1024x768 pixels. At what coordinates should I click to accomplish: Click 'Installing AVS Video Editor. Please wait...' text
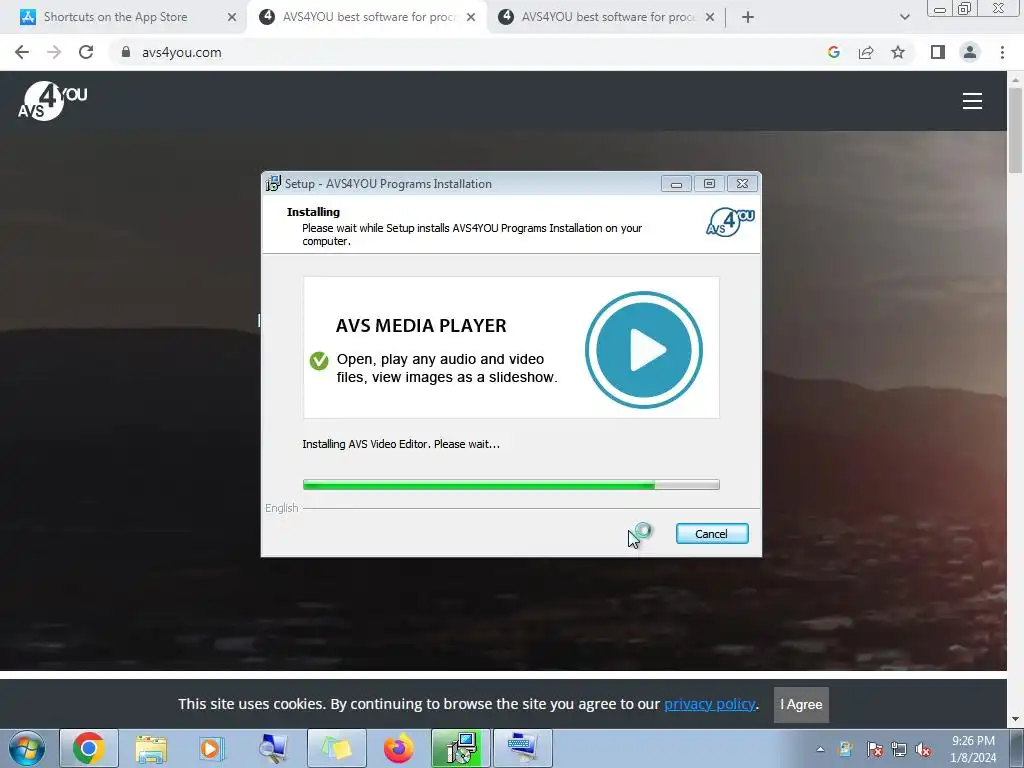pos(401,444)
